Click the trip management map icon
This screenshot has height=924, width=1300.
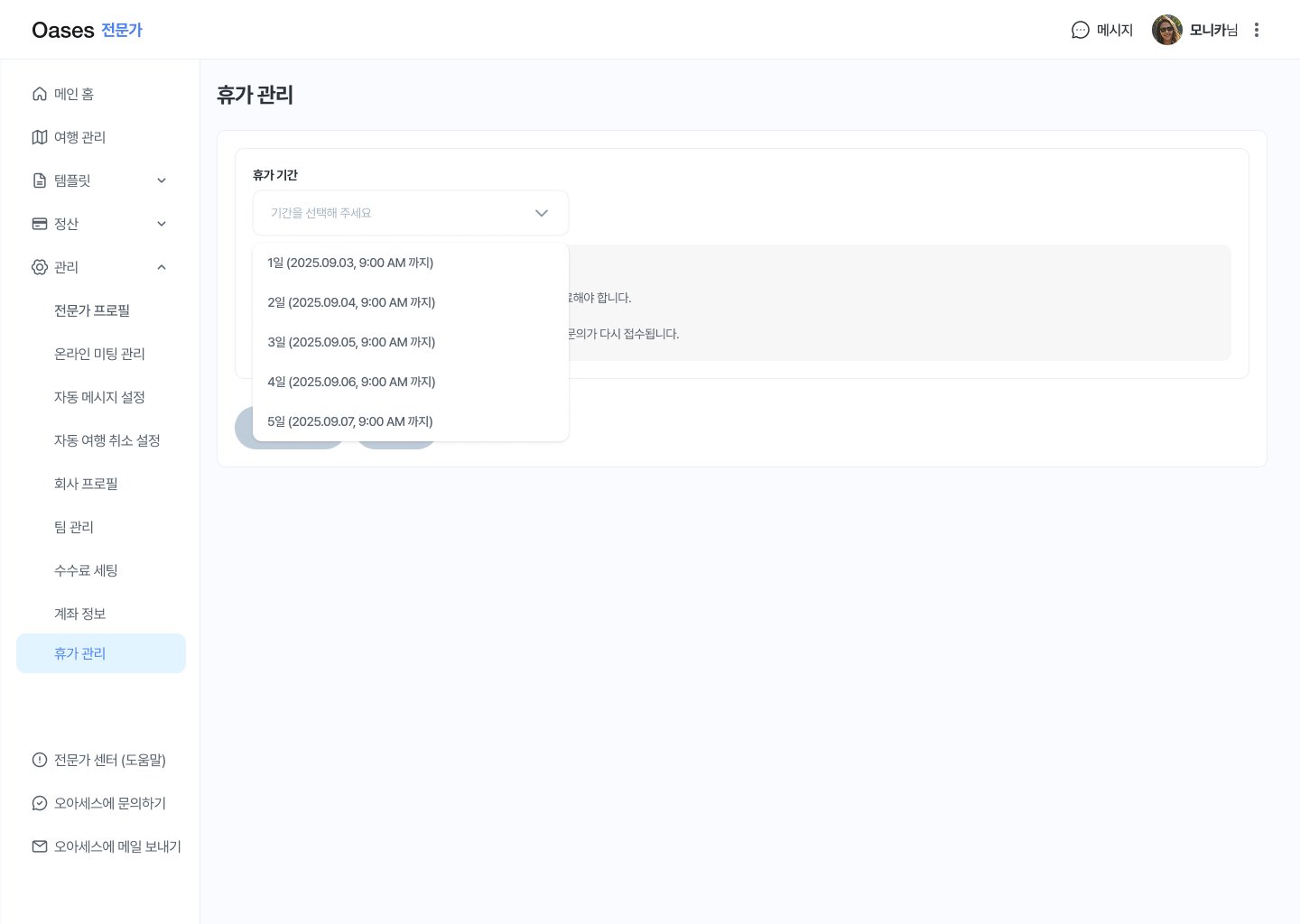[x=40, y=137]
